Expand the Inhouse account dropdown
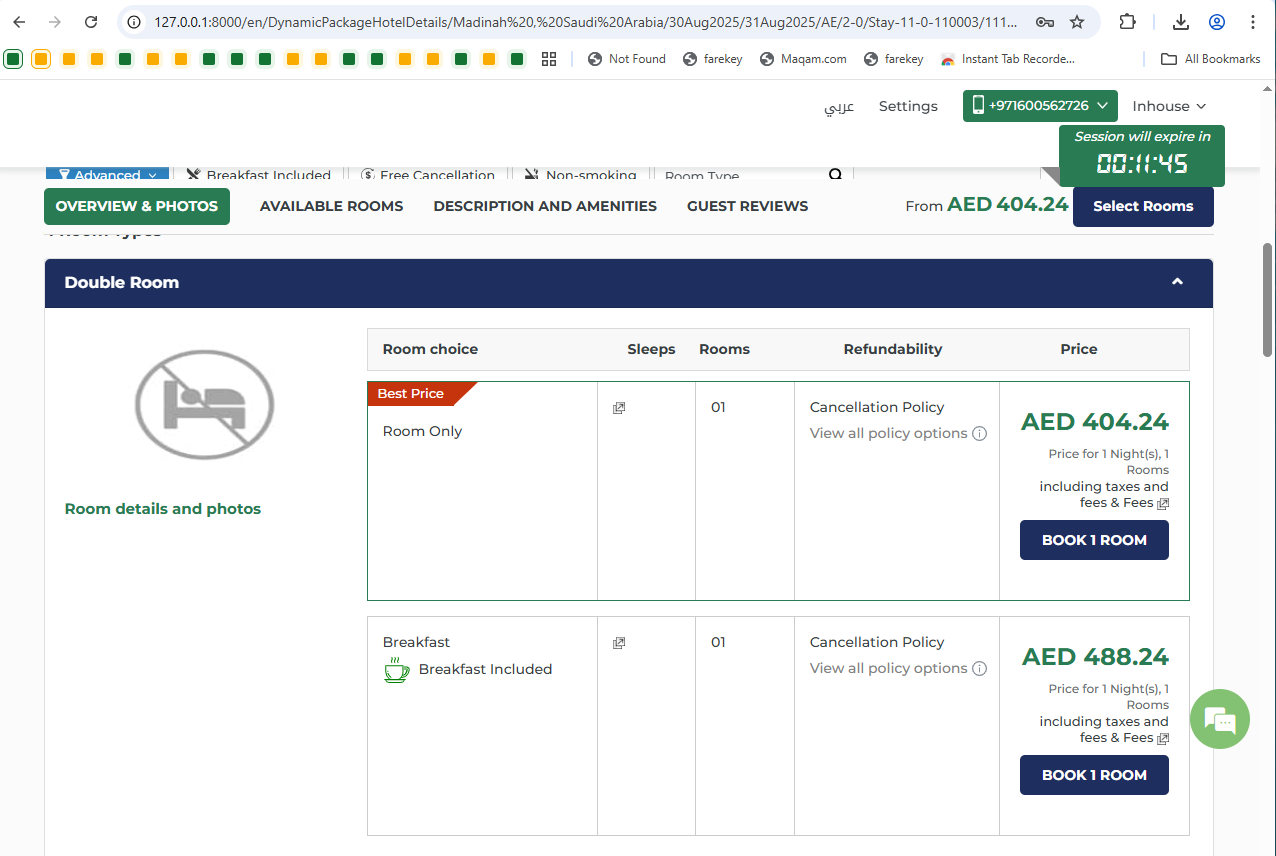 (x=1168, y=106)
